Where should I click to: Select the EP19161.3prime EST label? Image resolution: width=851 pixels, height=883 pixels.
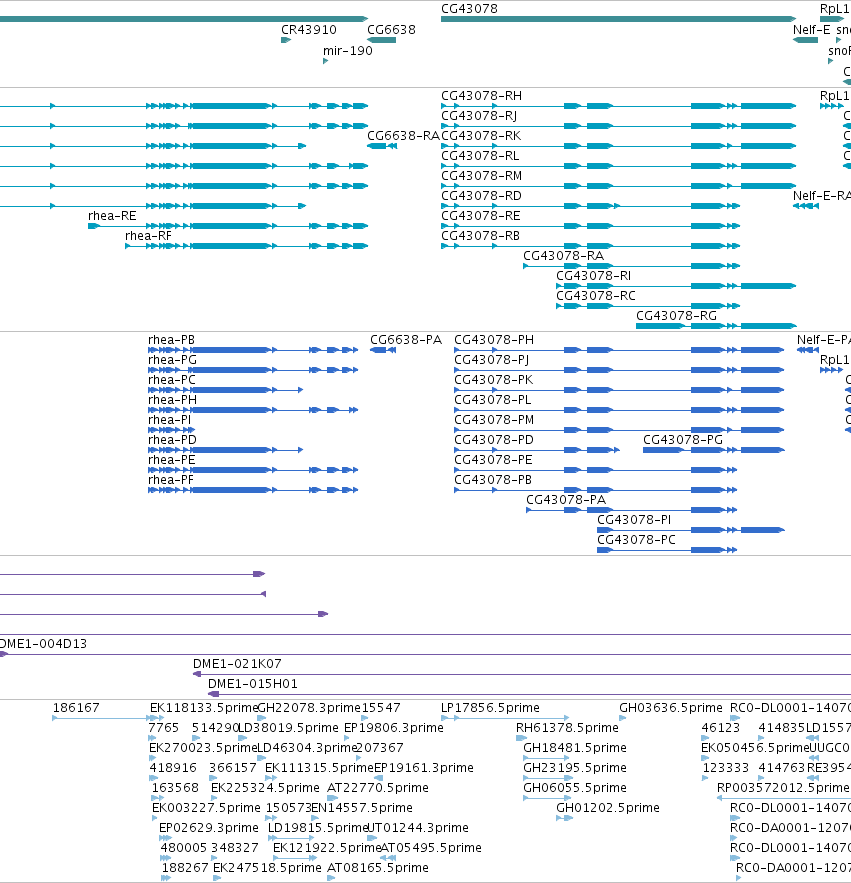point(424,768)
